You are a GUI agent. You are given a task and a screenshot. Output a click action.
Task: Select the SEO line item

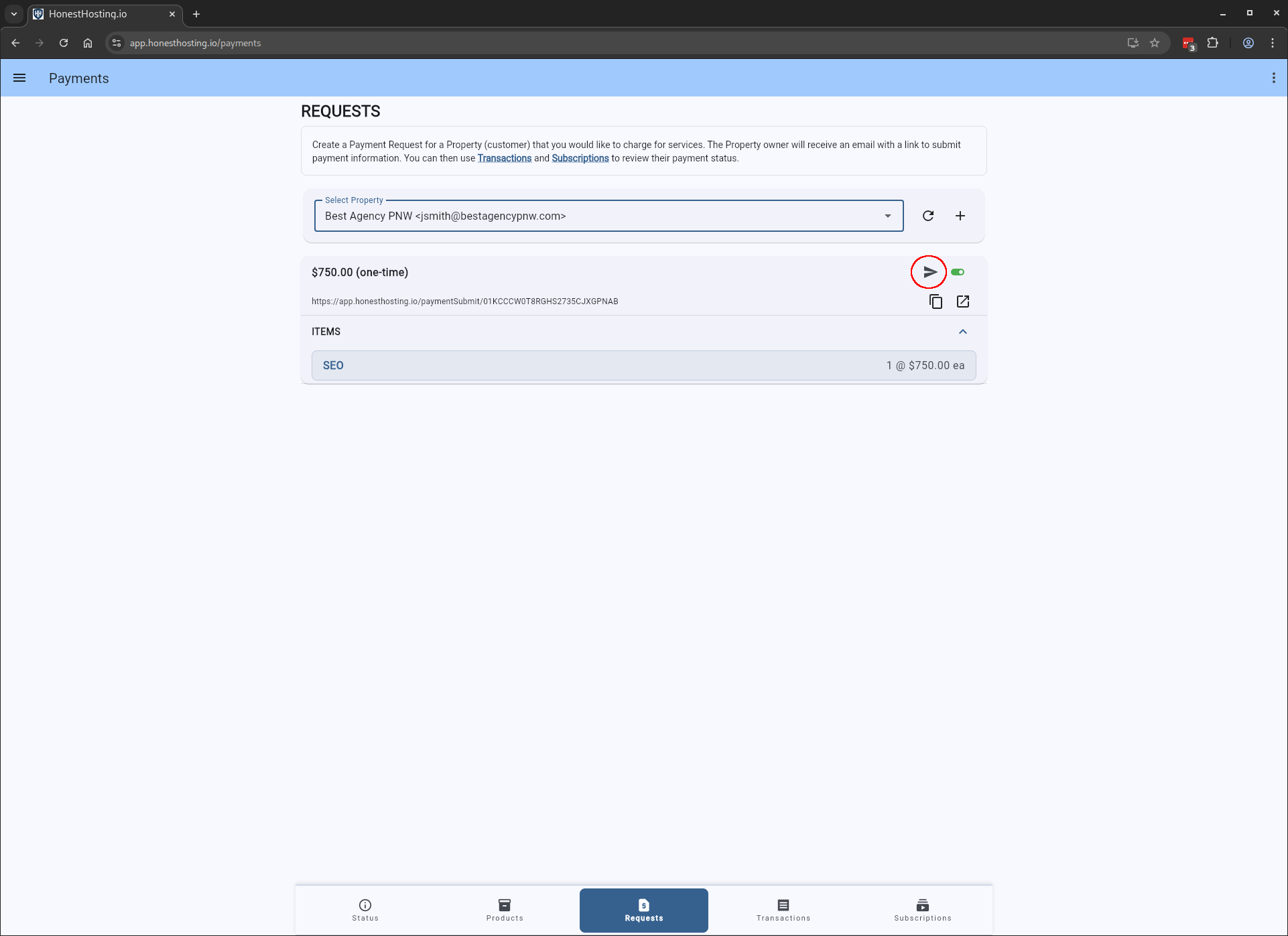coord(643,365)
